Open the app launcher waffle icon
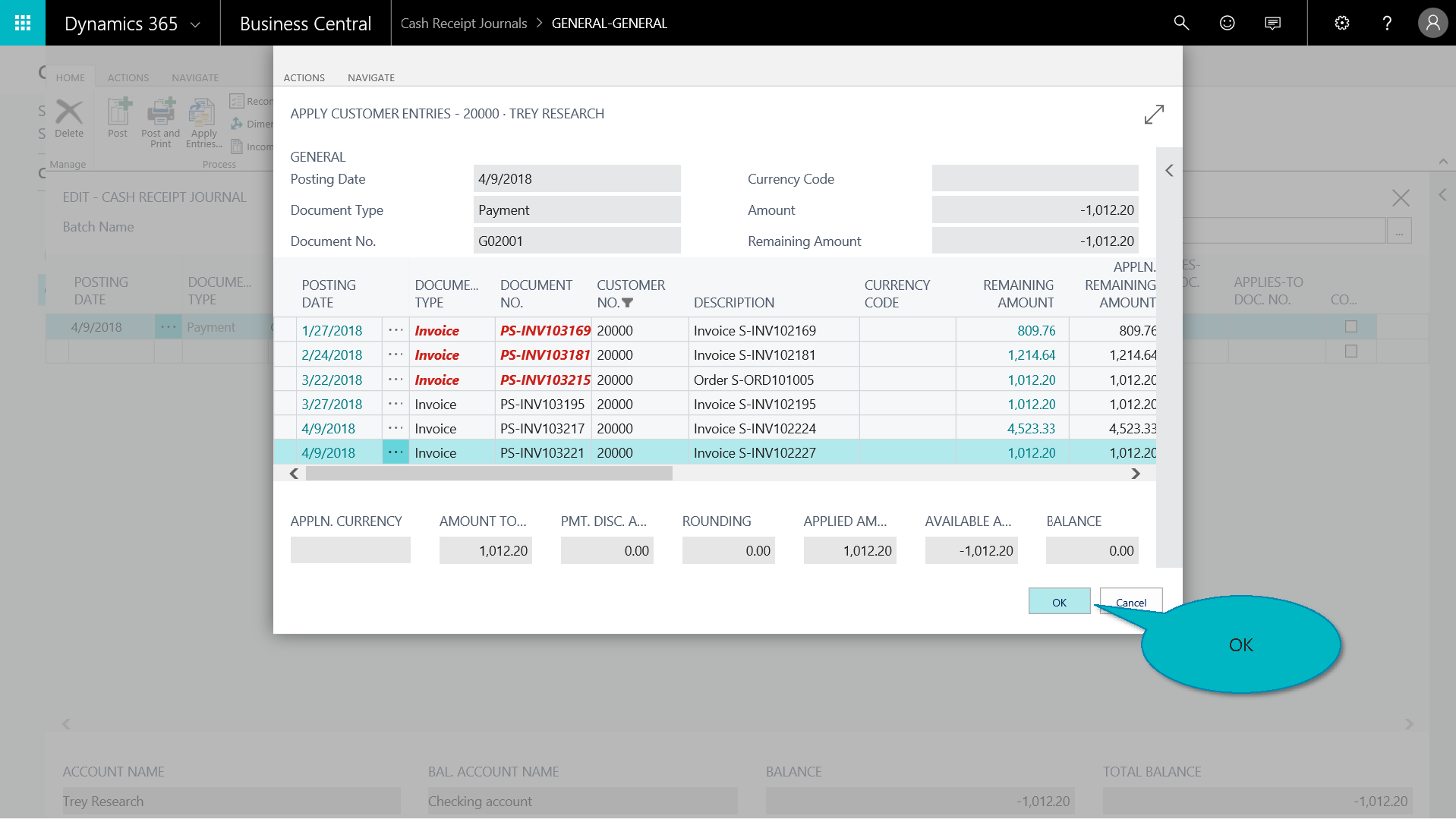Screen dimensions: 1456x819 click(x=23, y=23)
